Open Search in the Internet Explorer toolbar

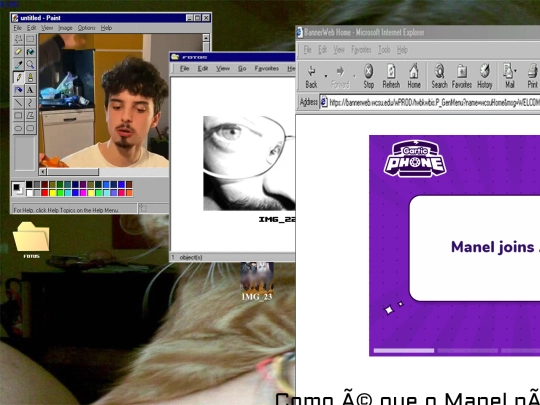[x=439, y=76]
